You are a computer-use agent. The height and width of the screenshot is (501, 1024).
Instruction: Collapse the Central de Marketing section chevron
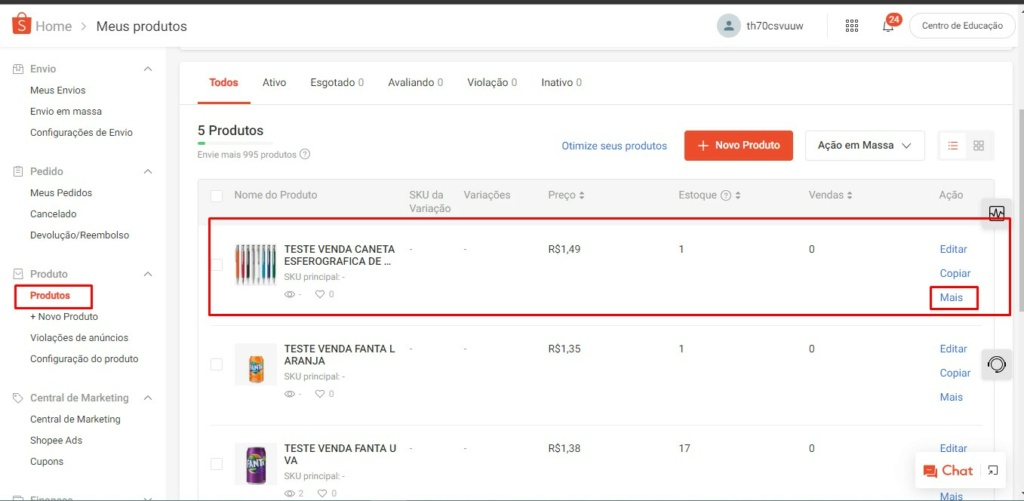coord(148,398)
